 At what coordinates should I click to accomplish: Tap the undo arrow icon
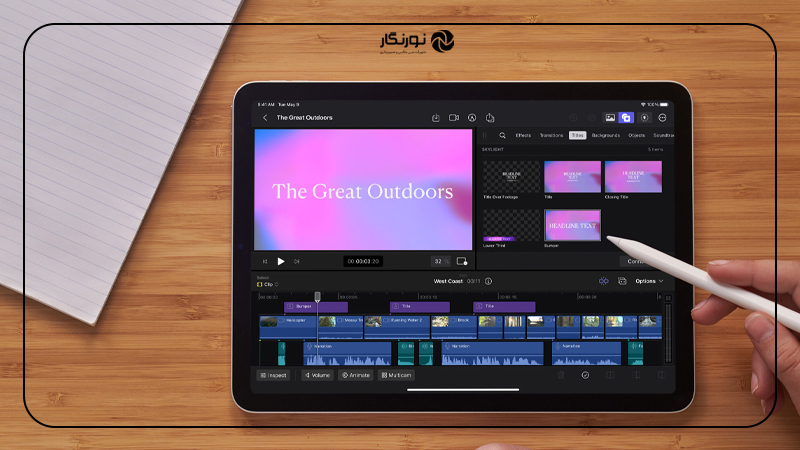pos(573,118)
